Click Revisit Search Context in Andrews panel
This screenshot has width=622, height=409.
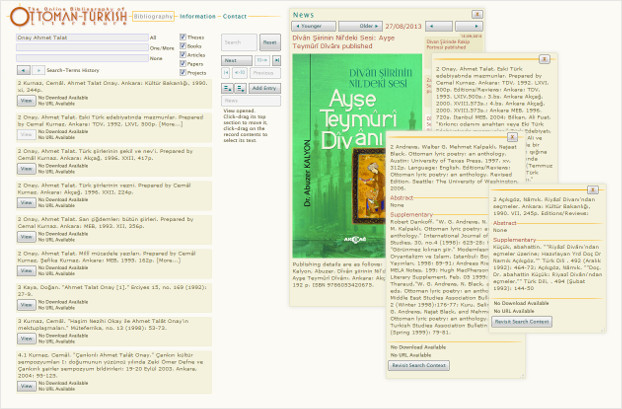tap(419, 365)
